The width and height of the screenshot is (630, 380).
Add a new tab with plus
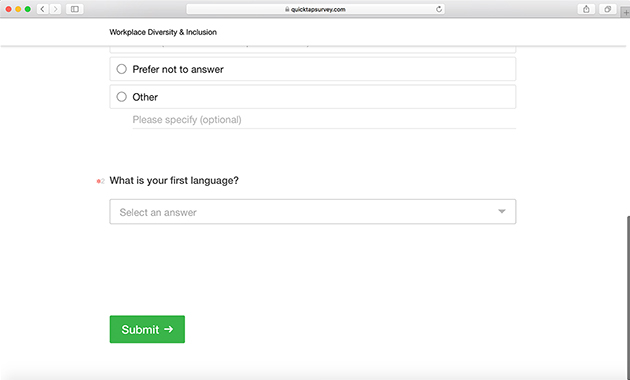[626, 12]
